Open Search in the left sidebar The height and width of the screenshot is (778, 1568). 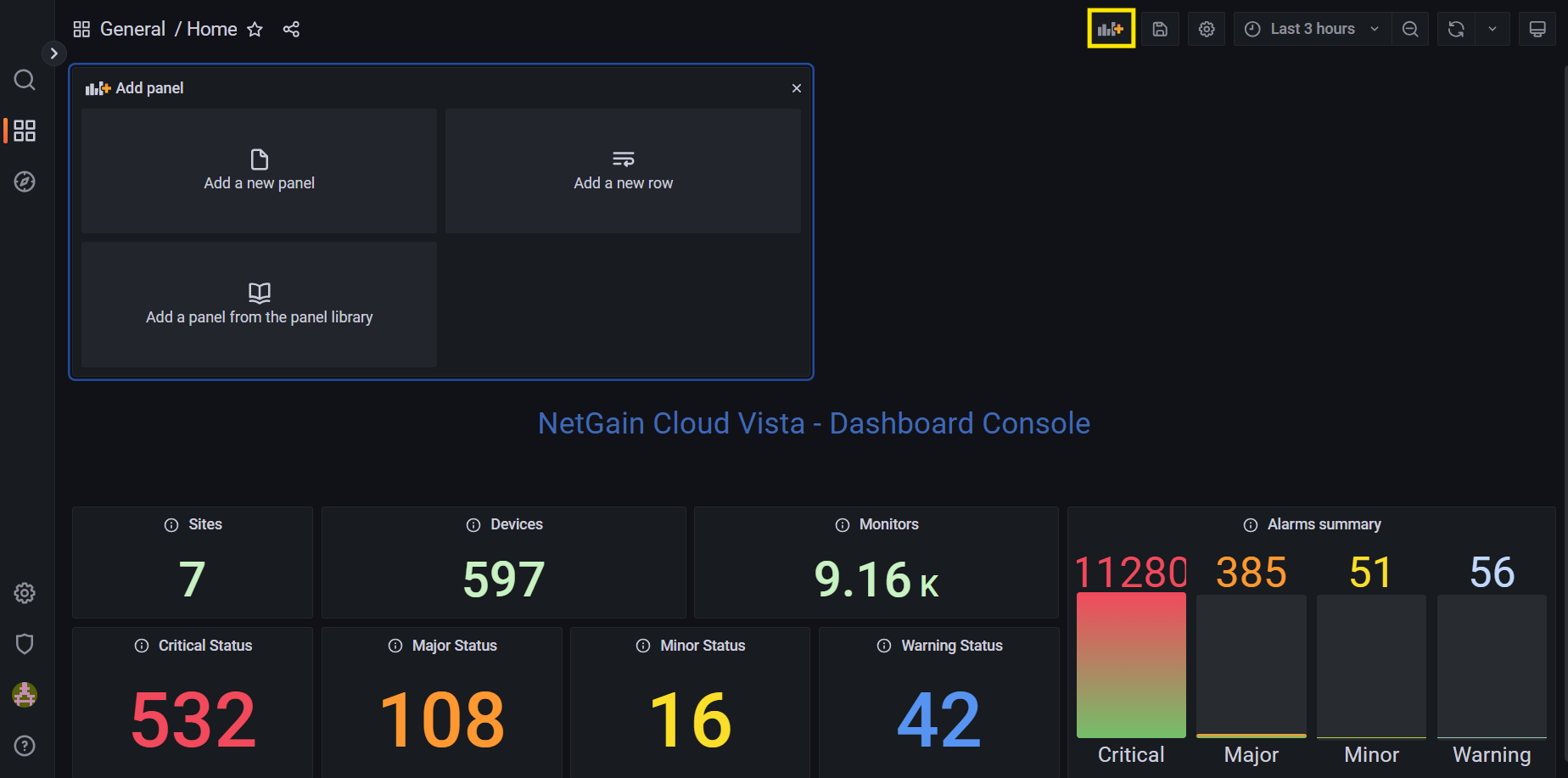pos(25,80)
